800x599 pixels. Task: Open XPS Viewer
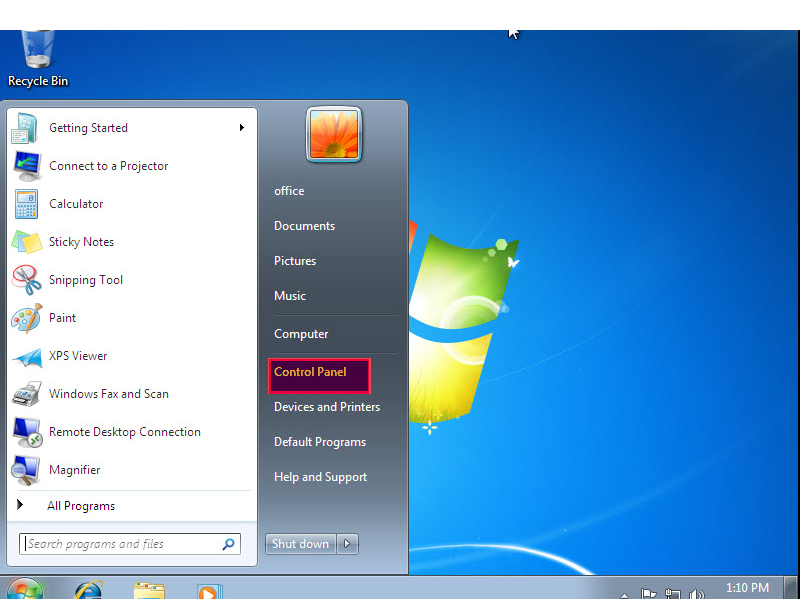tap(132, 356)
